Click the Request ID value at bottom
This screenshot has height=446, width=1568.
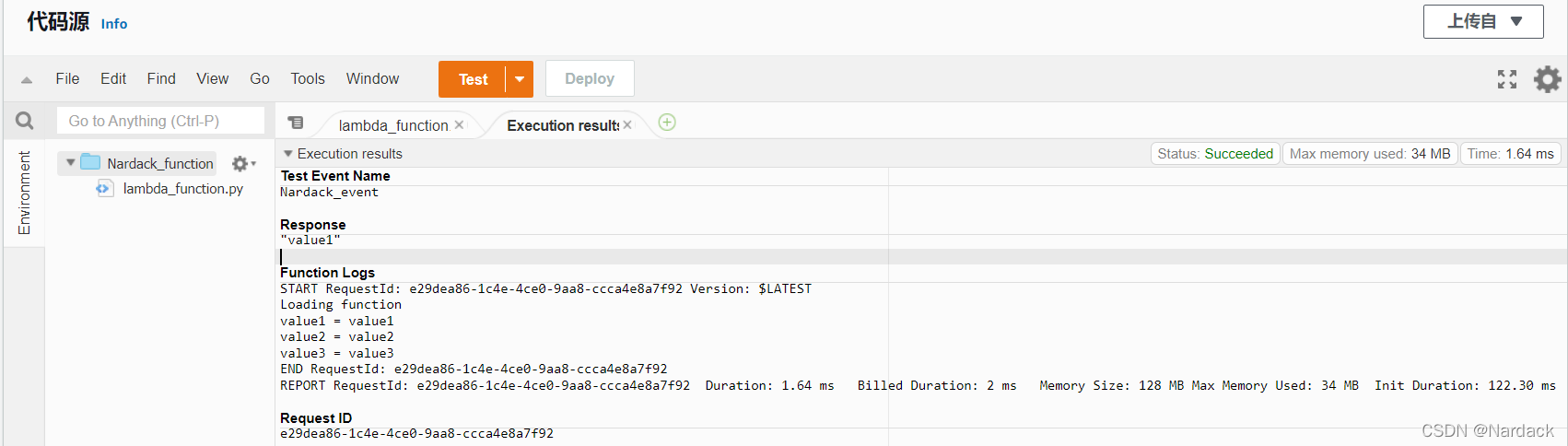pyautogui.click(x=417, y=434)
